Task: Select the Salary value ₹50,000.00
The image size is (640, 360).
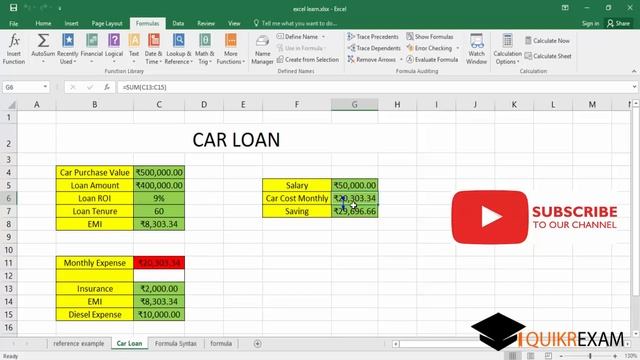Action: click(355, 185)
